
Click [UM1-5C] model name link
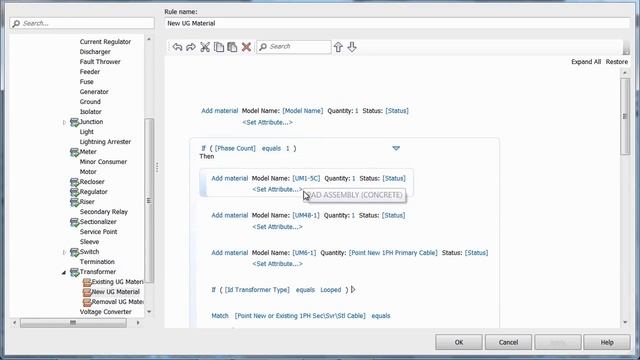(x=306, y=178)
